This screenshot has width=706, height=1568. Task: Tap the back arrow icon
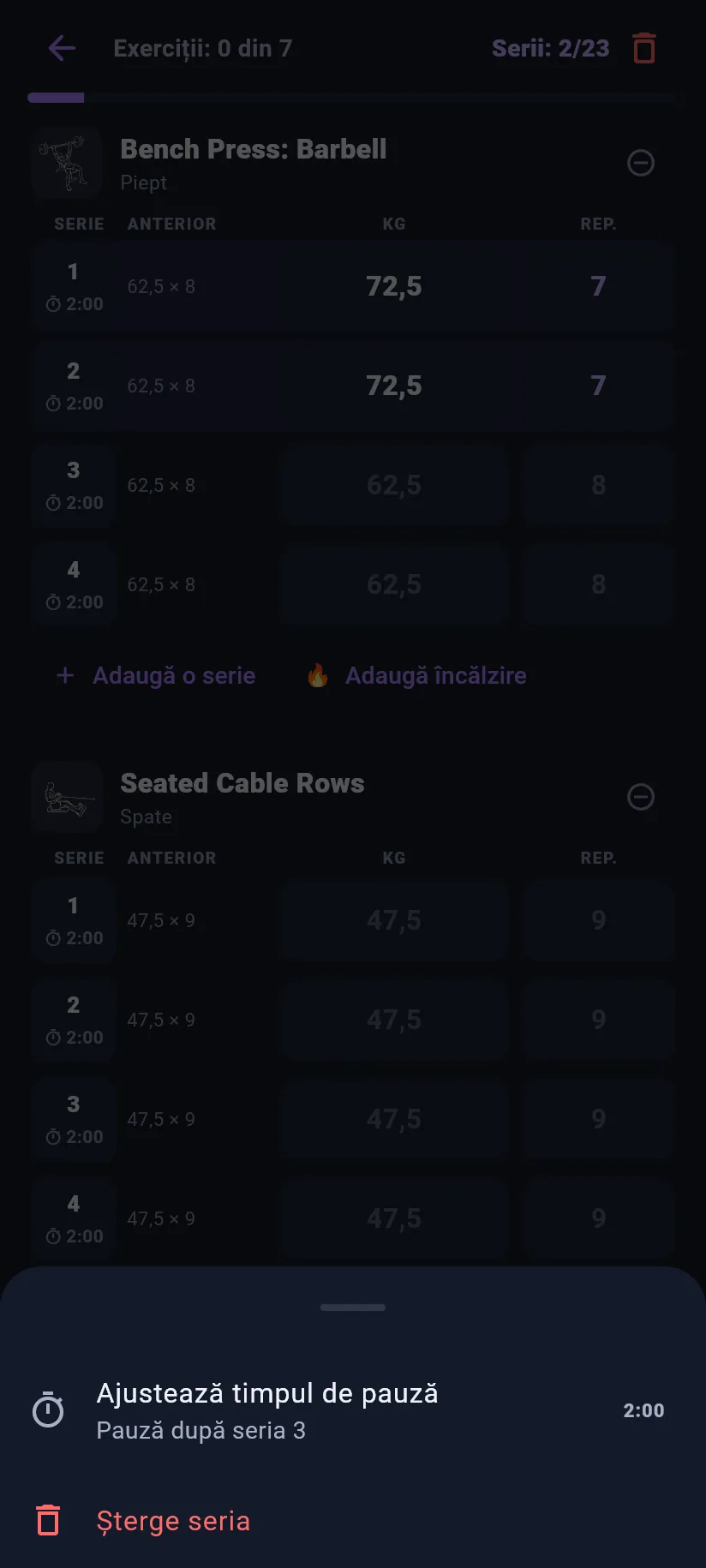[62, 48]
